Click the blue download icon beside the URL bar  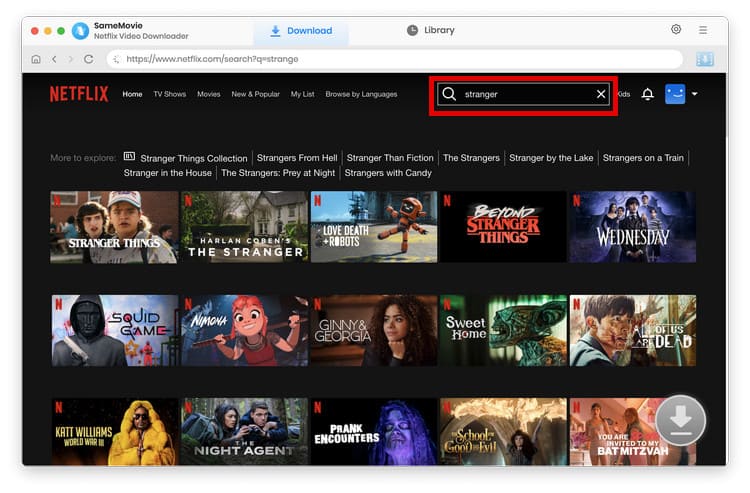tap(705, 59)
